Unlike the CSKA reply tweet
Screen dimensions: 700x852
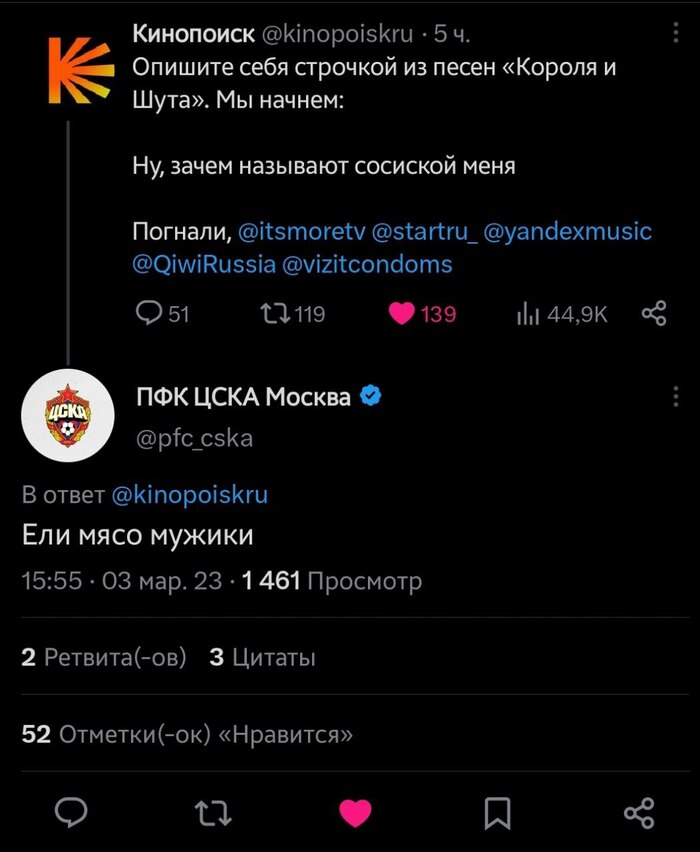click(355, 815)
